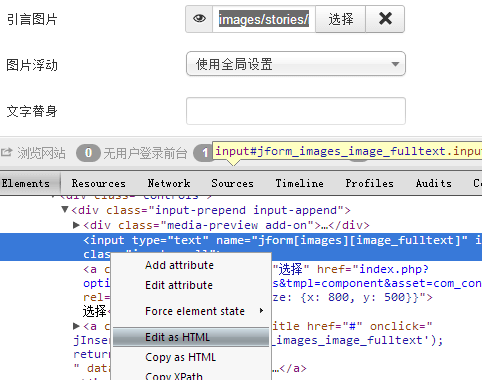Click the href="index.php? attribute text

[373, 269]
